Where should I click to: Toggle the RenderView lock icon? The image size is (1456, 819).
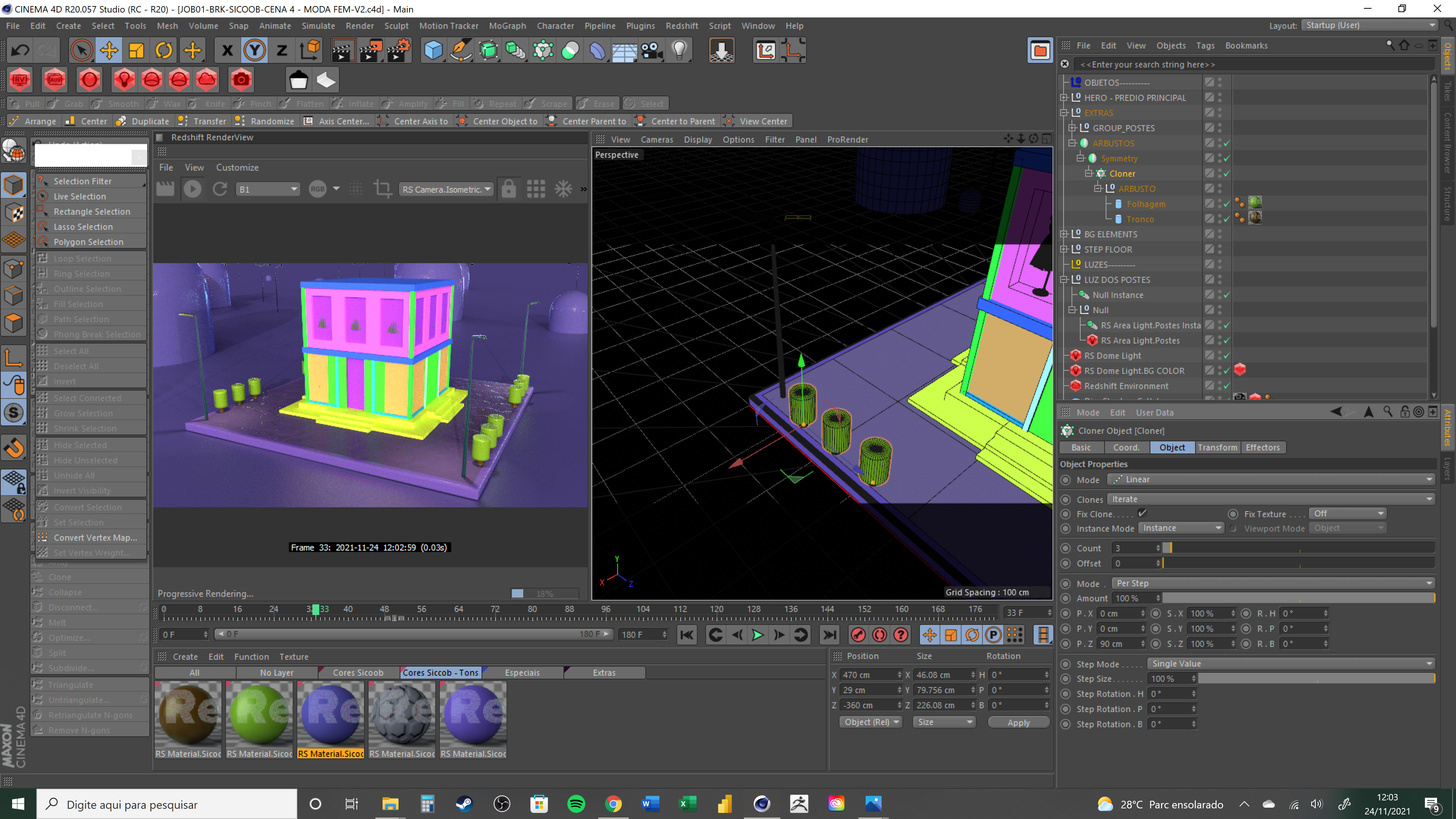click(x=508, y=189)
